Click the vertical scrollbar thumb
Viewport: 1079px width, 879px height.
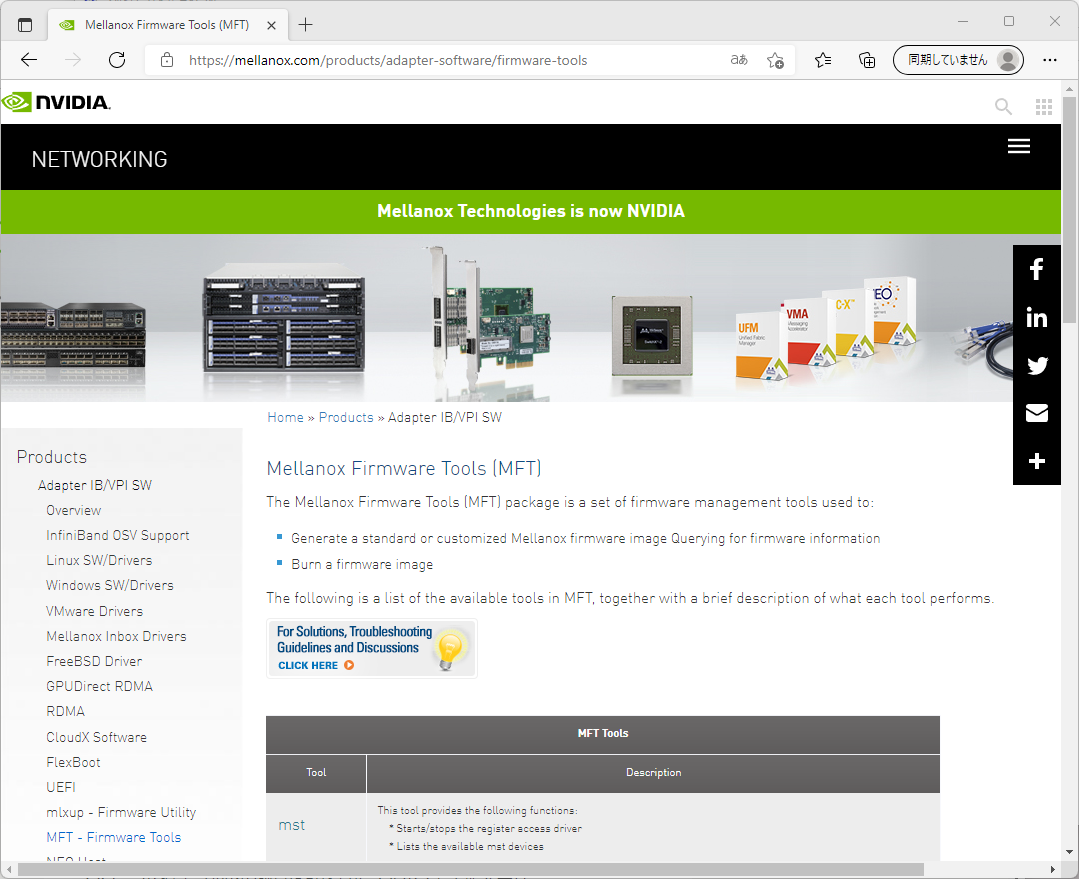(1069, 208)
